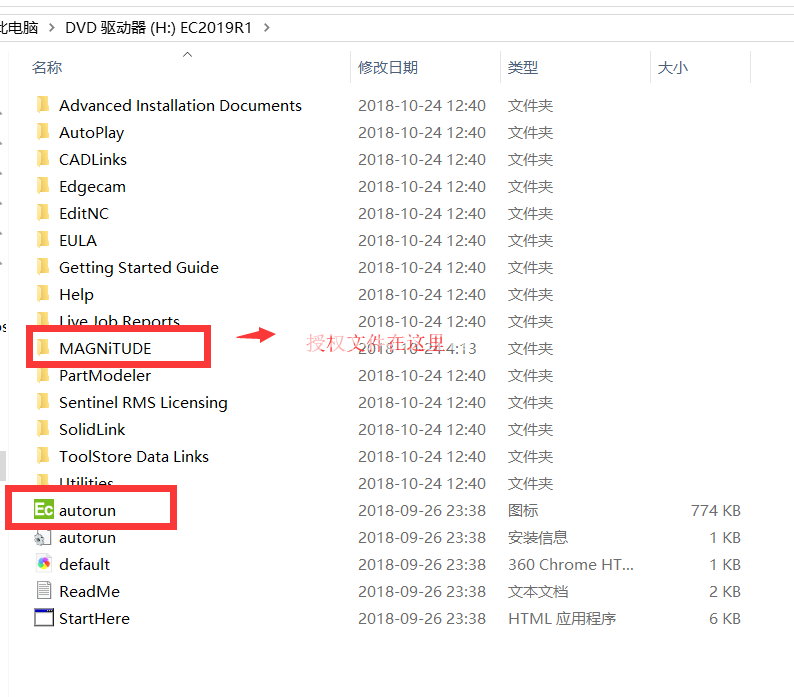
Task: Click the '文本文档' type cell
Action: pyautogui.click(x=538, y=592)
